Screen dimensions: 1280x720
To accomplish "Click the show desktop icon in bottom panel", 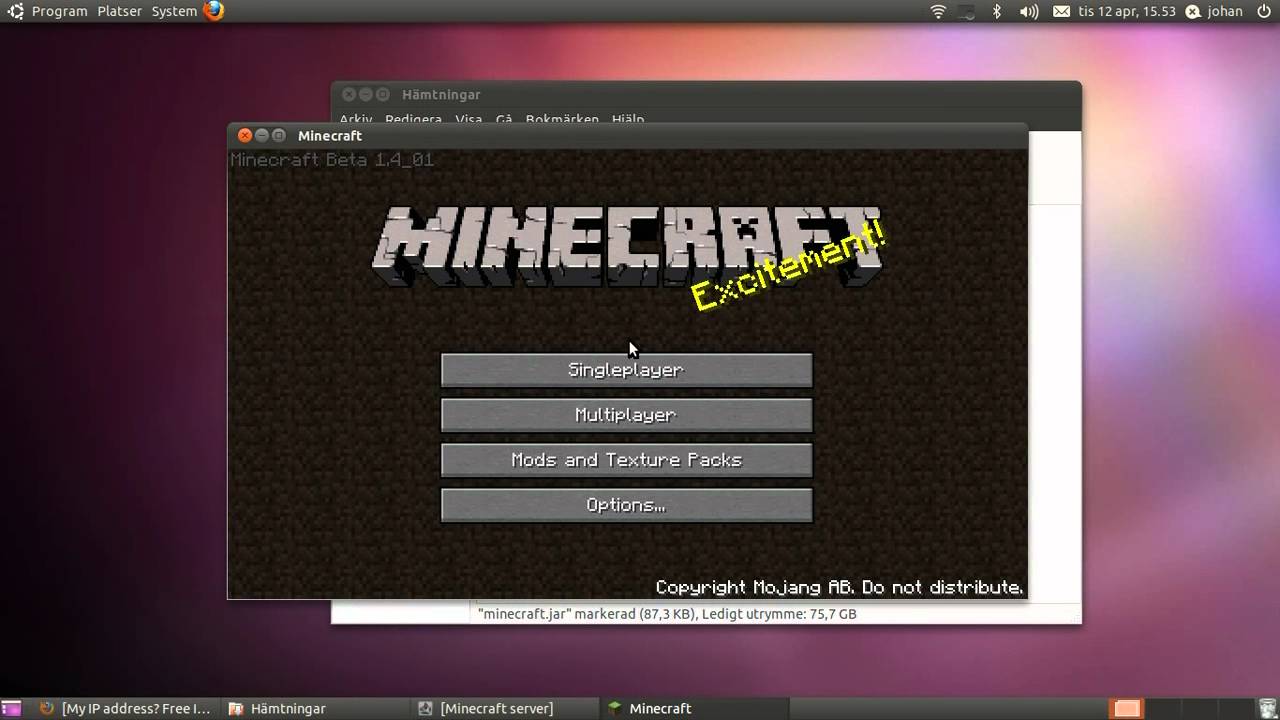I will [x=13, y=708].
